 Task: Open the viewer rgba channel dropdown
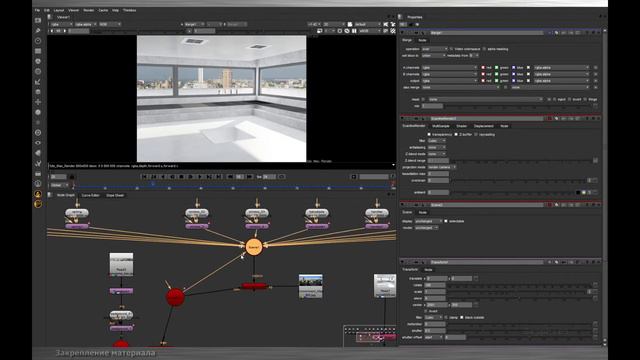61,24
